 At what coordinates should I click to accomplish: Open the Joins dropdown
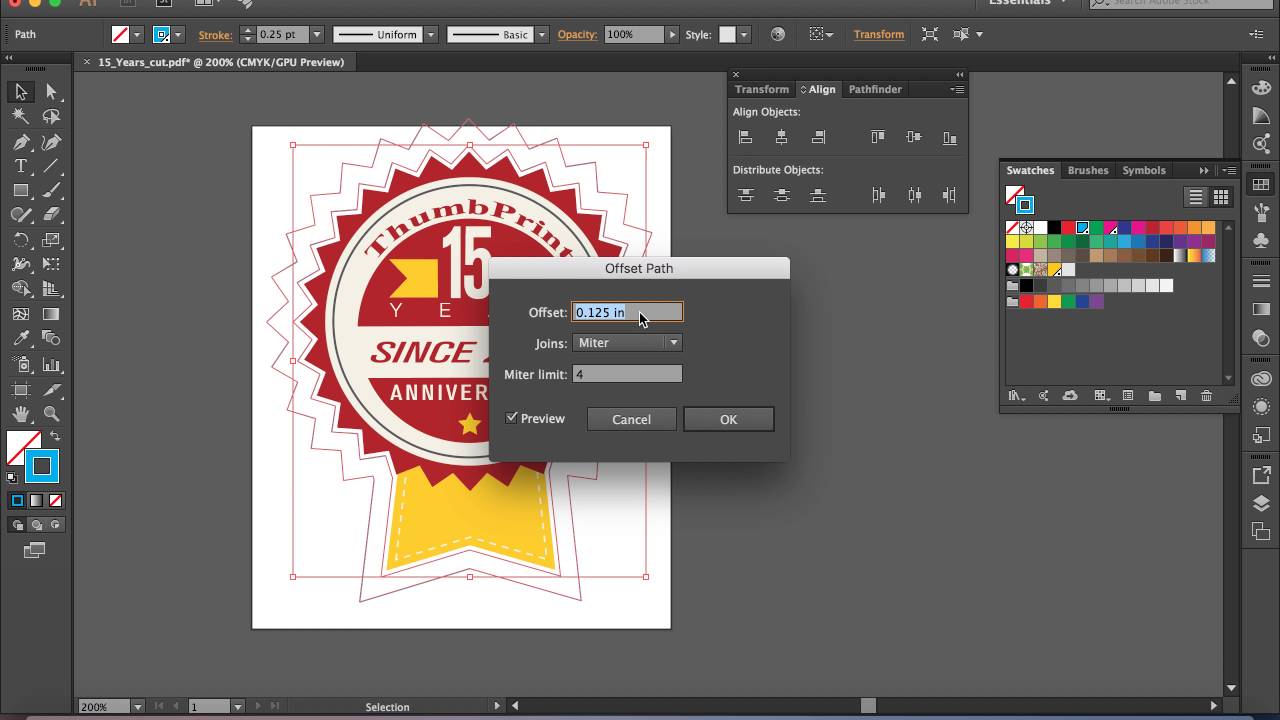coord(627,343)
